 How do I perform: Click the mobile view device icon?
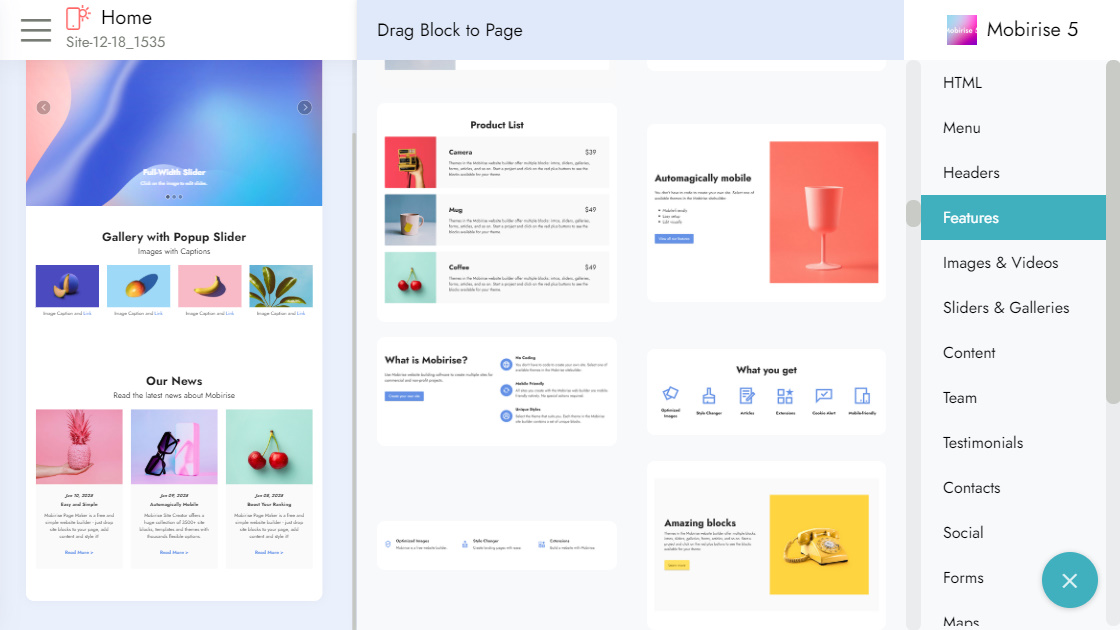[77, 18]
